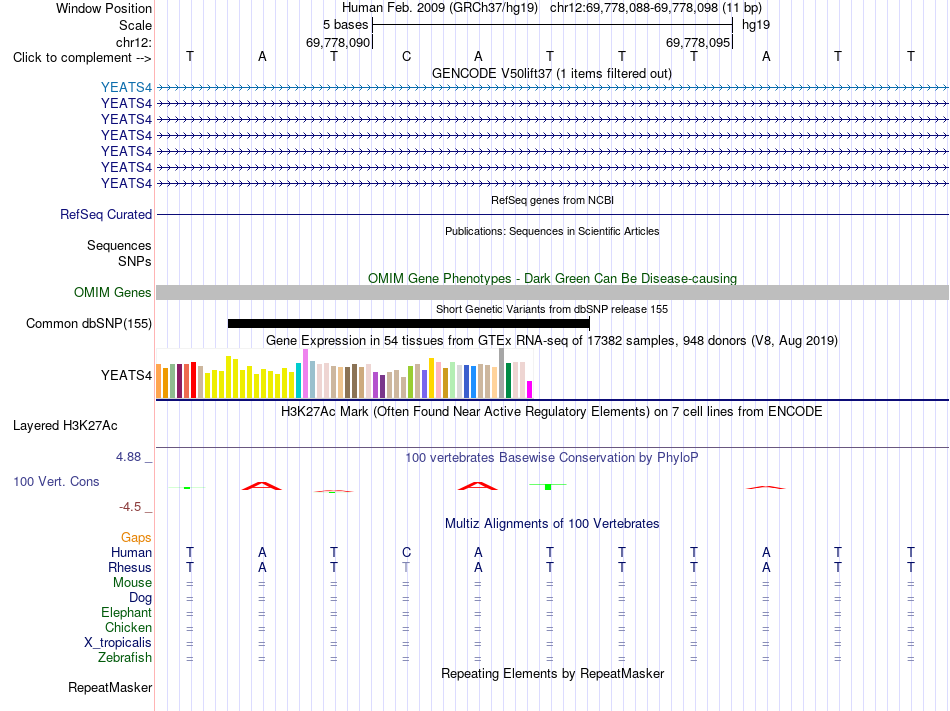Click the 'RefSeq genes from NCBI' title
The image size is (950, 711).
pos(553,200)
